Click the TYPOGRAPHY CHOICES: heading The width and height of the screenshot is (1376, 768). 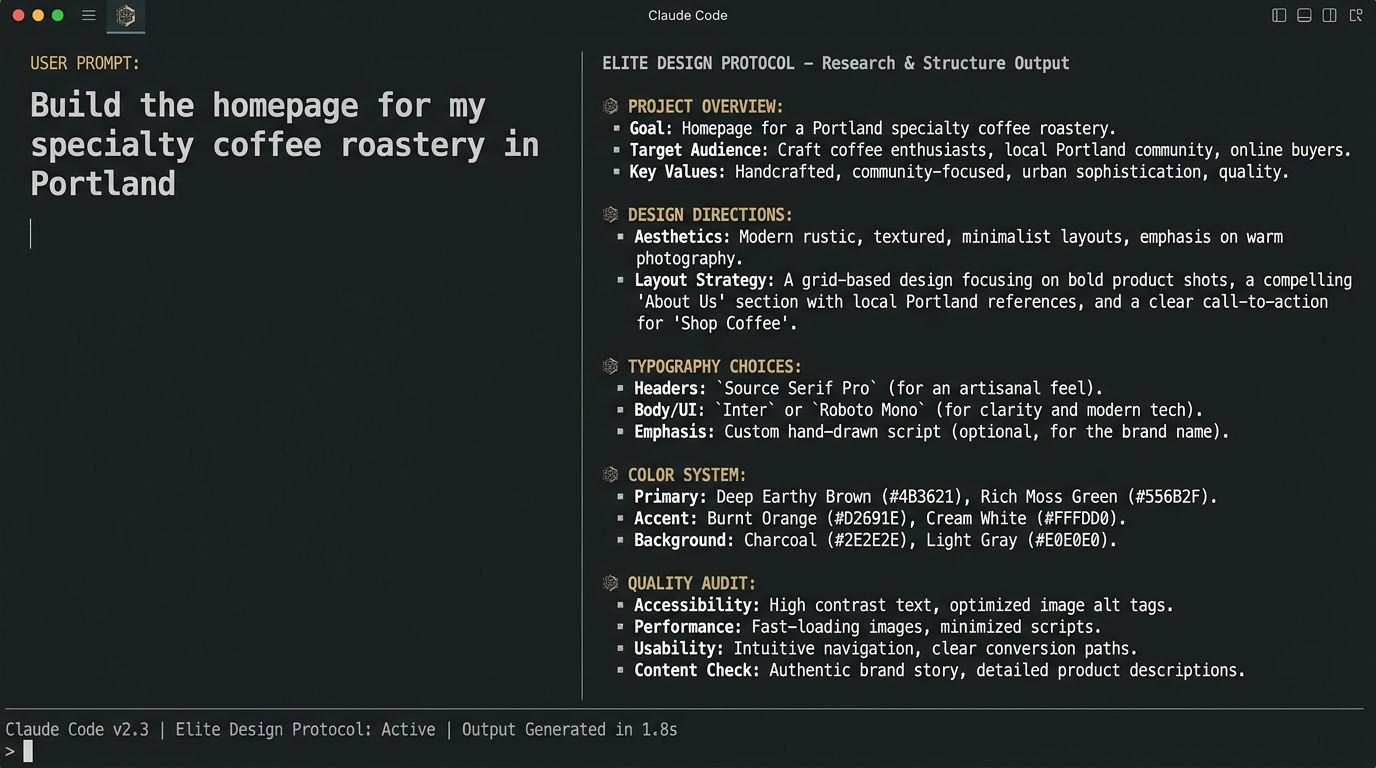[715, 366]
